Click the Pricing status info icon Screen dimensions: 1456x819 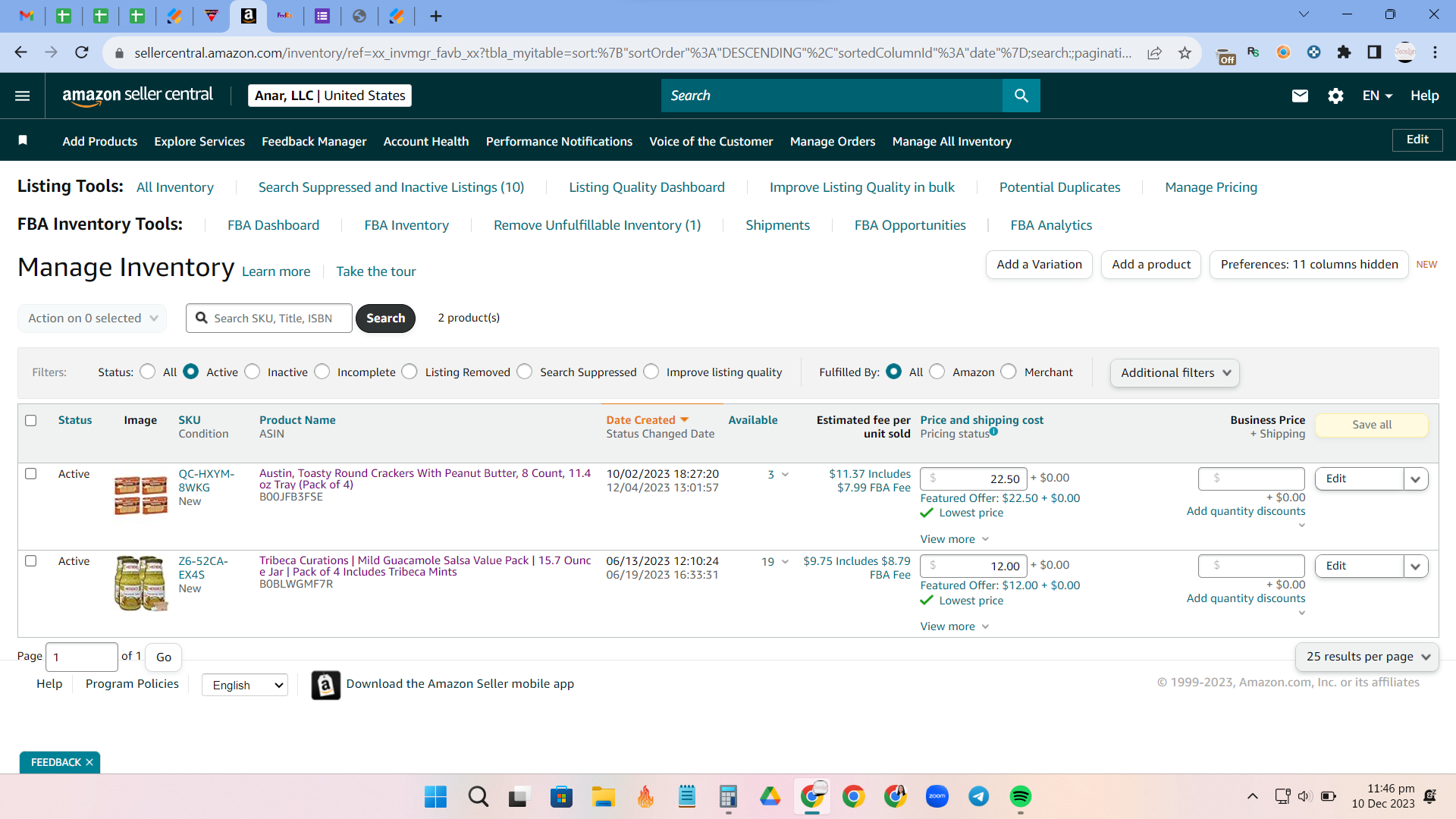(993, 432)
